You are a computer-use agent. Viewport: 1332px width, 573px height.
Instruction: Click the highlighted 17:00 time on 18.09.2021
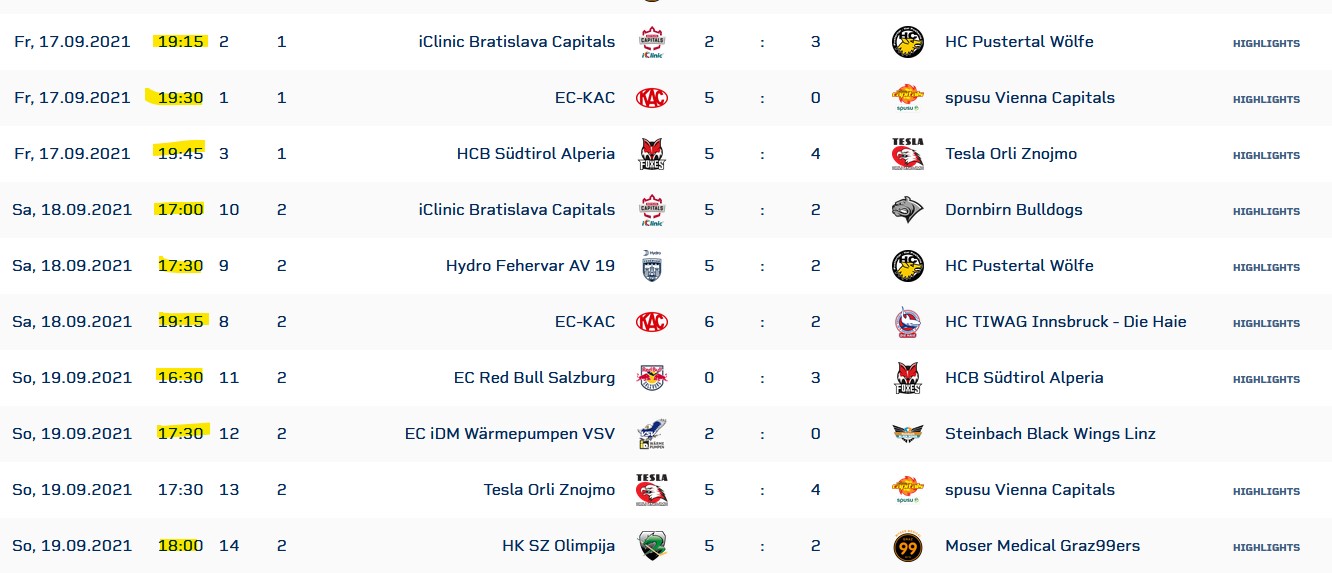(x=180, y=210)
